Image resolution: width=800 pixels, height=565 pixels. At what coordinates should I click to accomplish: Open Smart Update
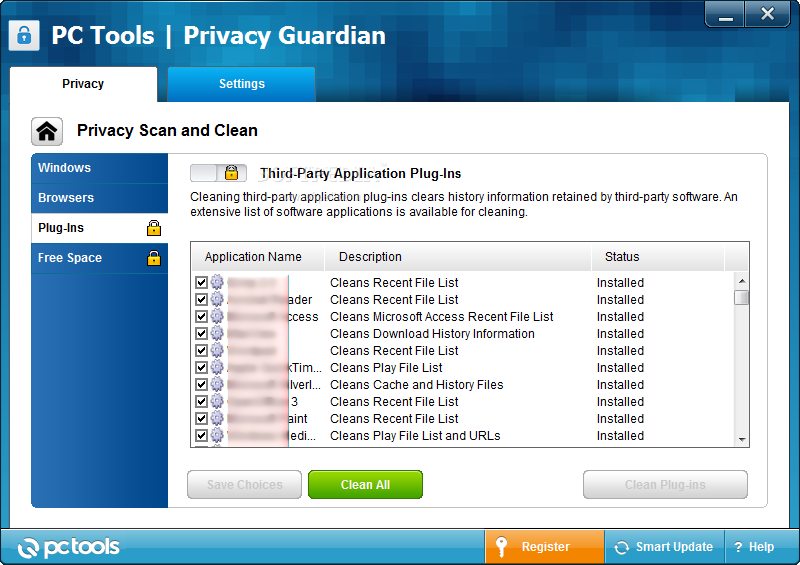point(664,547)
